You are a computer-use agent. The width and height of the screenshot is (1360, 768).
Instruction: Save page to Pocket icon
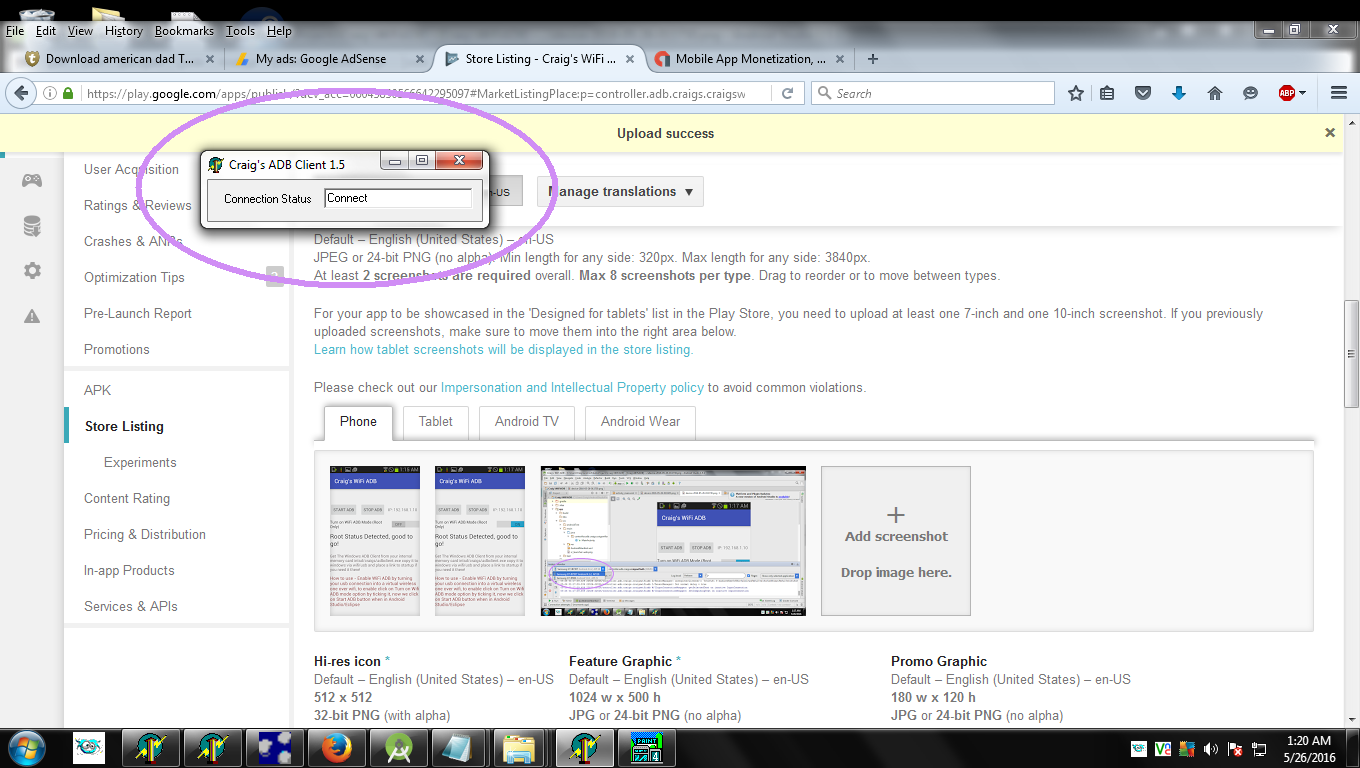click(x=1143, y=93)
